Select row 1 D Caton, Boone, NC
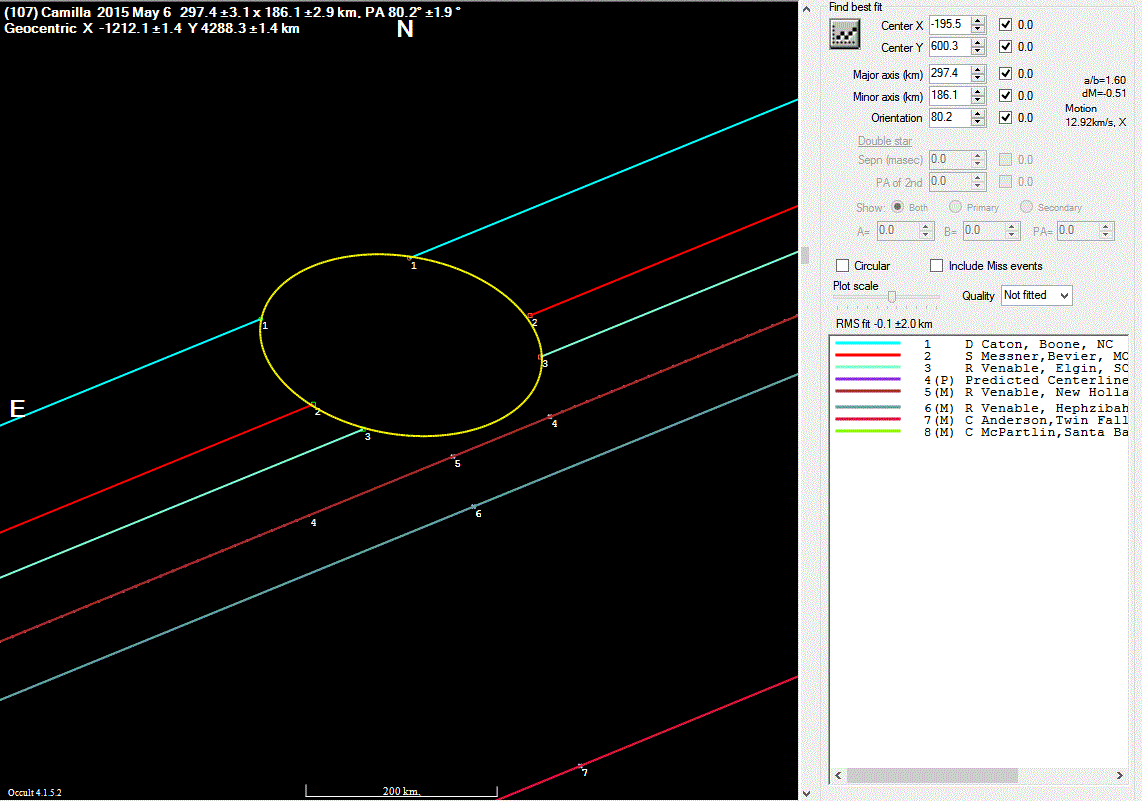 (x=980, y=344)
